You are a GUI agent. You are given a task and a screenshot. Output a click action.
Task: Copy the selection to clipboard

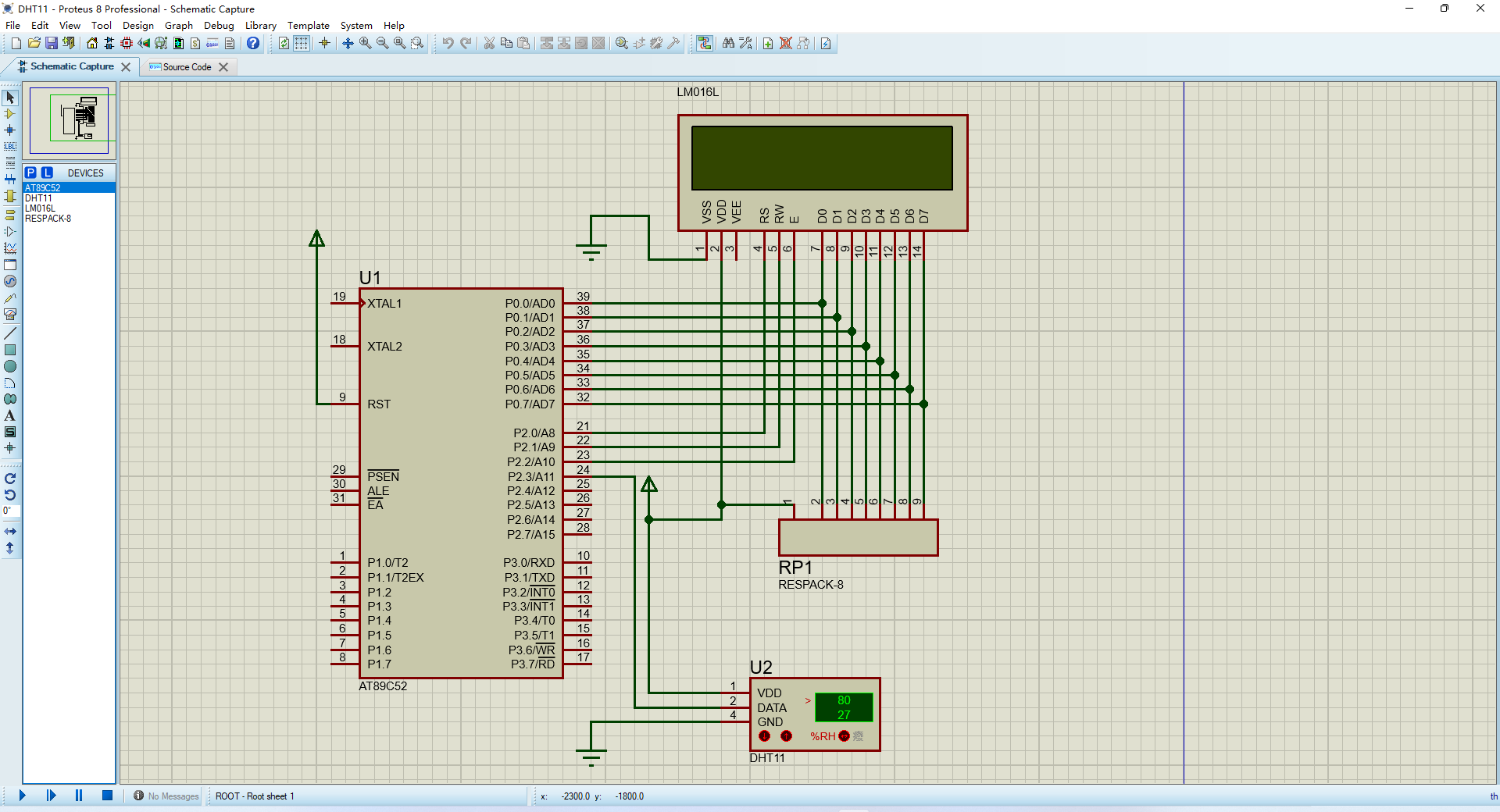click(506, 43)
